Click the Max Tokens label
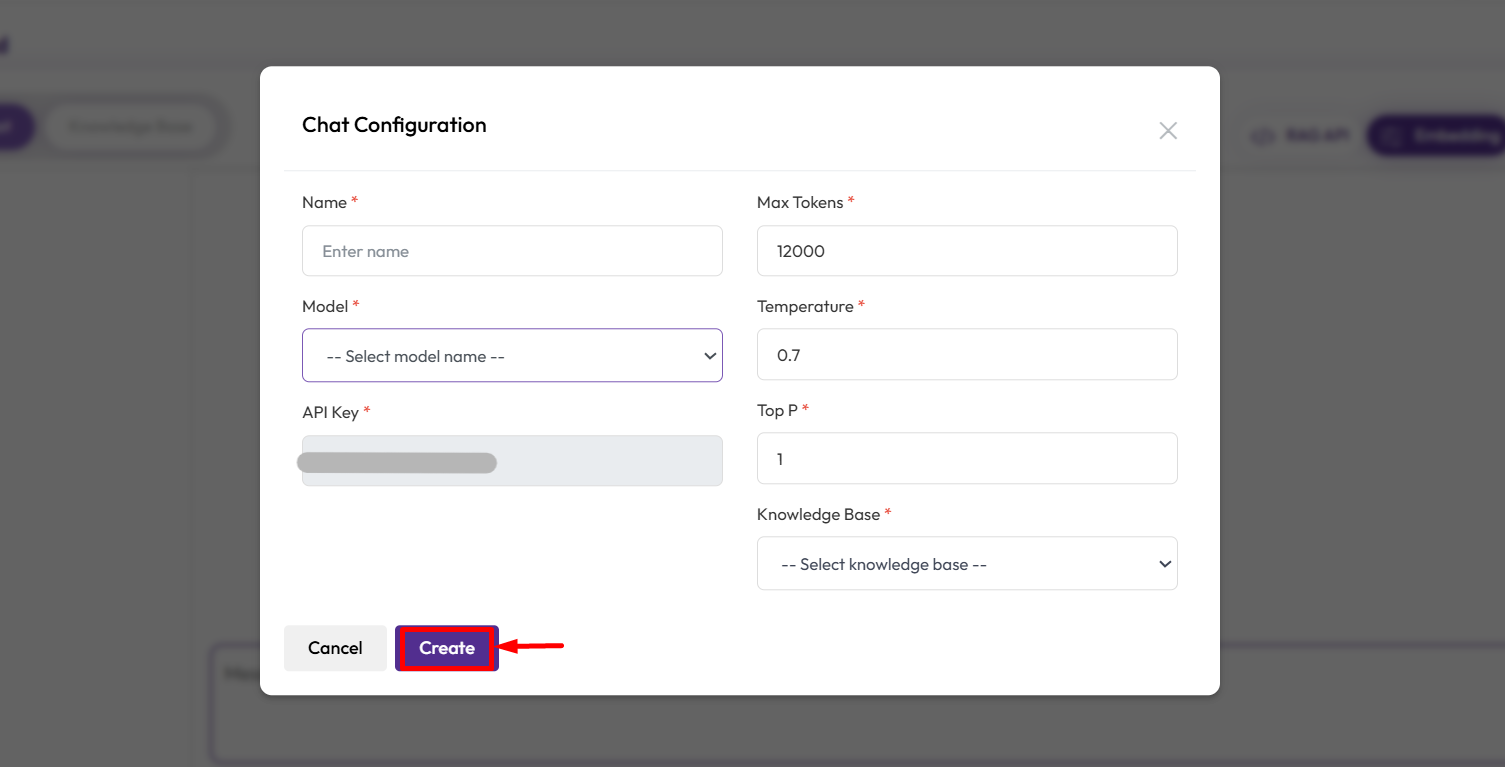 click(800, 202)
